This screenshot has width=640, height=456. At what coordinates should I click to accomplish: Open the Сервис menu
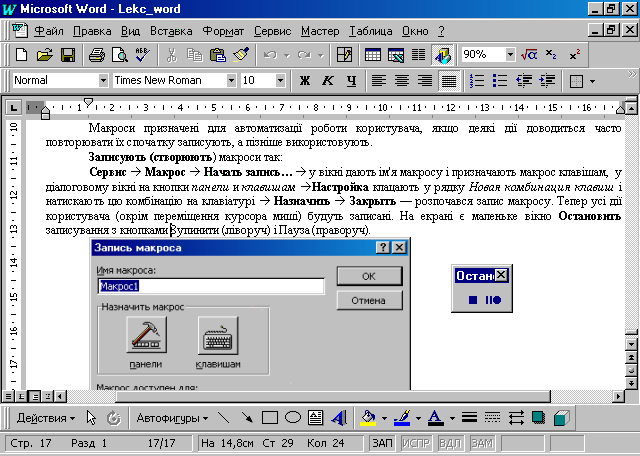pos(272,31)
